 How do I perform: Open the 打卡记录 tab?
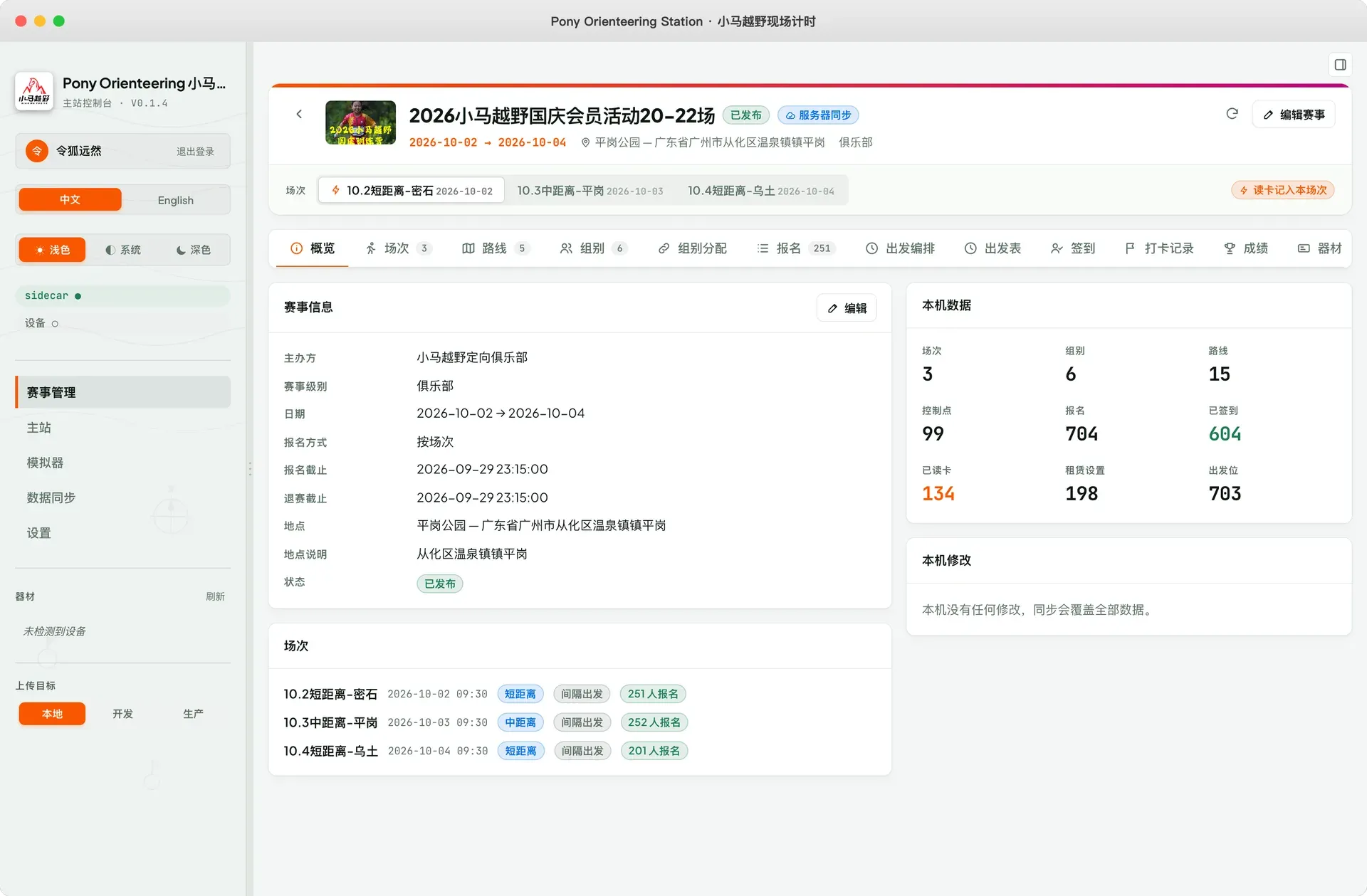coord(1159,248)
